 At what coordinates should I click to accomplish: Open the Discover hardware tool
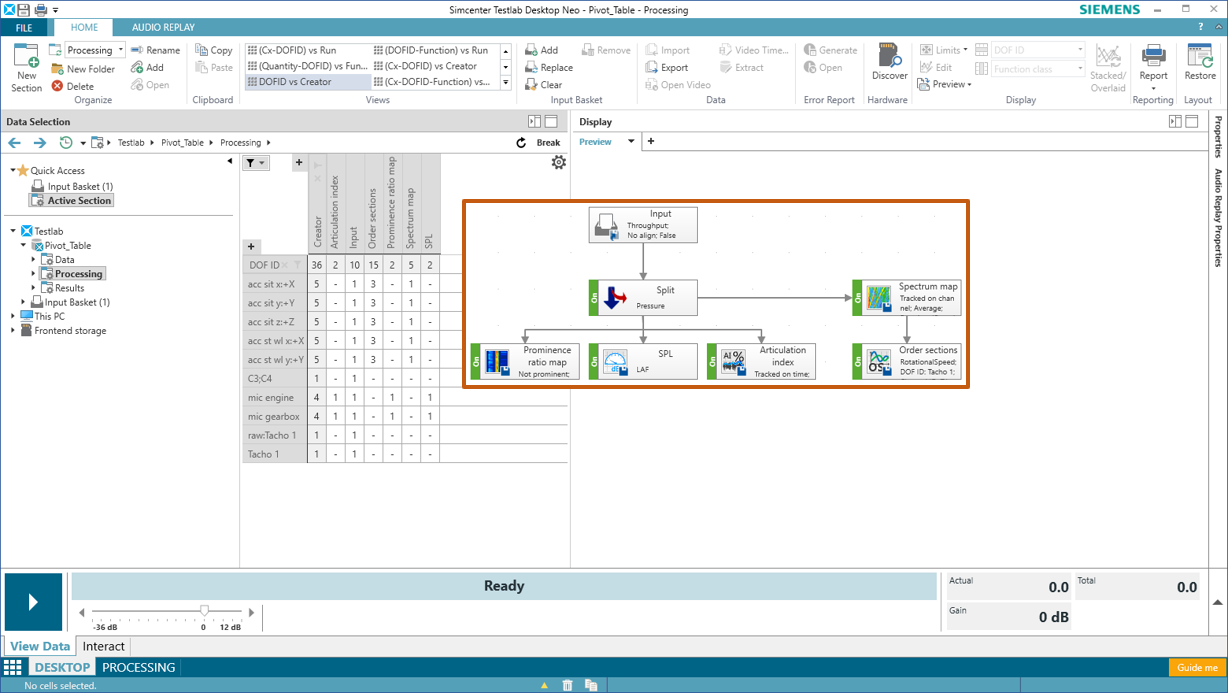(889, 57)
